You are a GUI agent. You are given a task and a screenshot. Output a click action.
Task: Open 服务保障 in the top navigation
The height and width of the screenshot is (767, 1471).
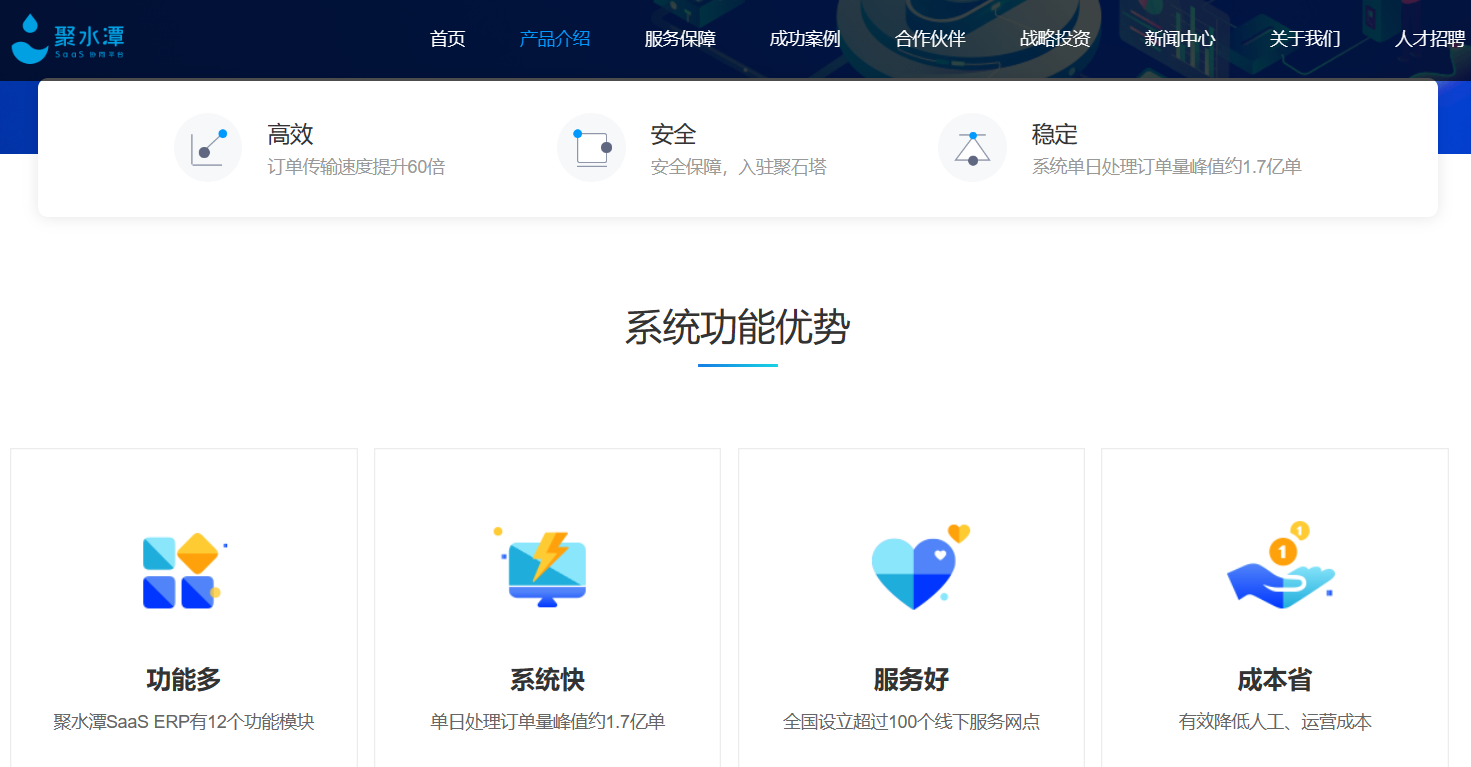click(x=680, y=39)
